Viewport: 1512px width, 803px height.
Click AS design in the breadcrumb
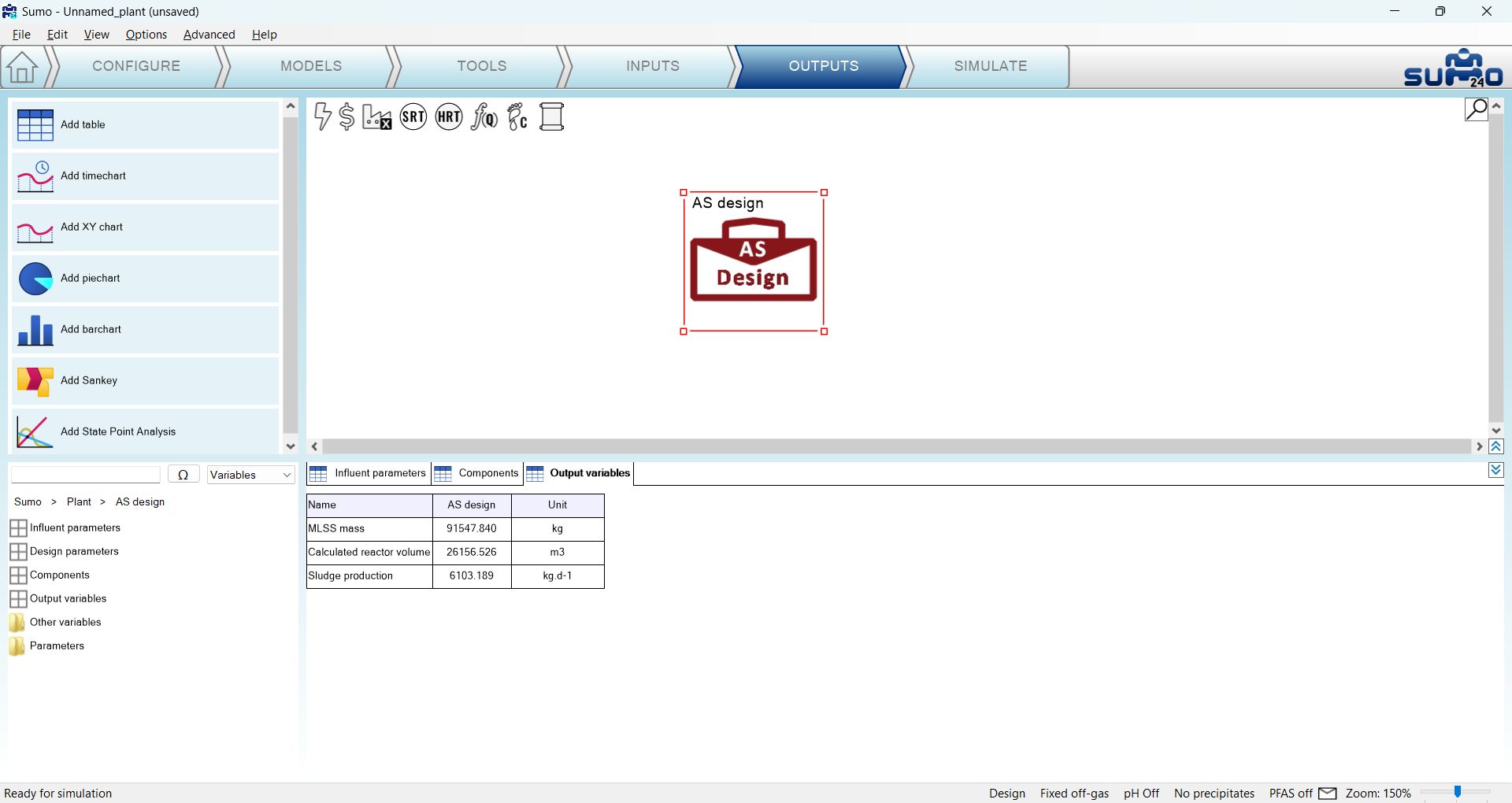140,501
